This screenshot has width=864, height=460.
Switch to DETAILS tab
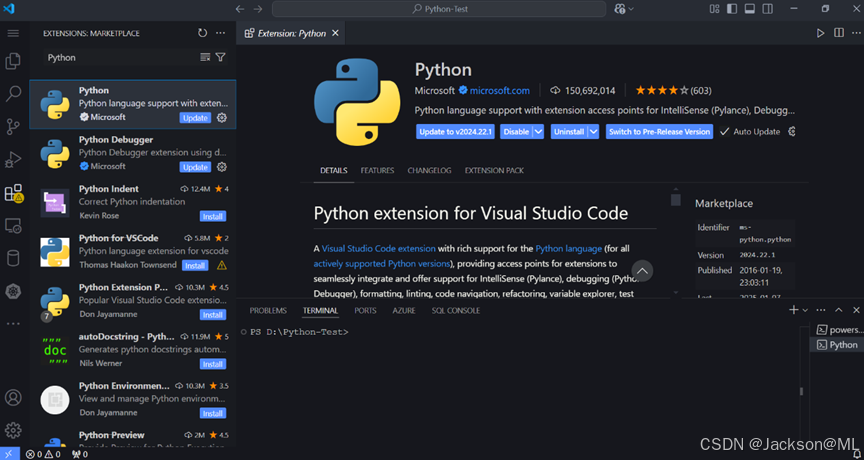[x=334, y=170]
